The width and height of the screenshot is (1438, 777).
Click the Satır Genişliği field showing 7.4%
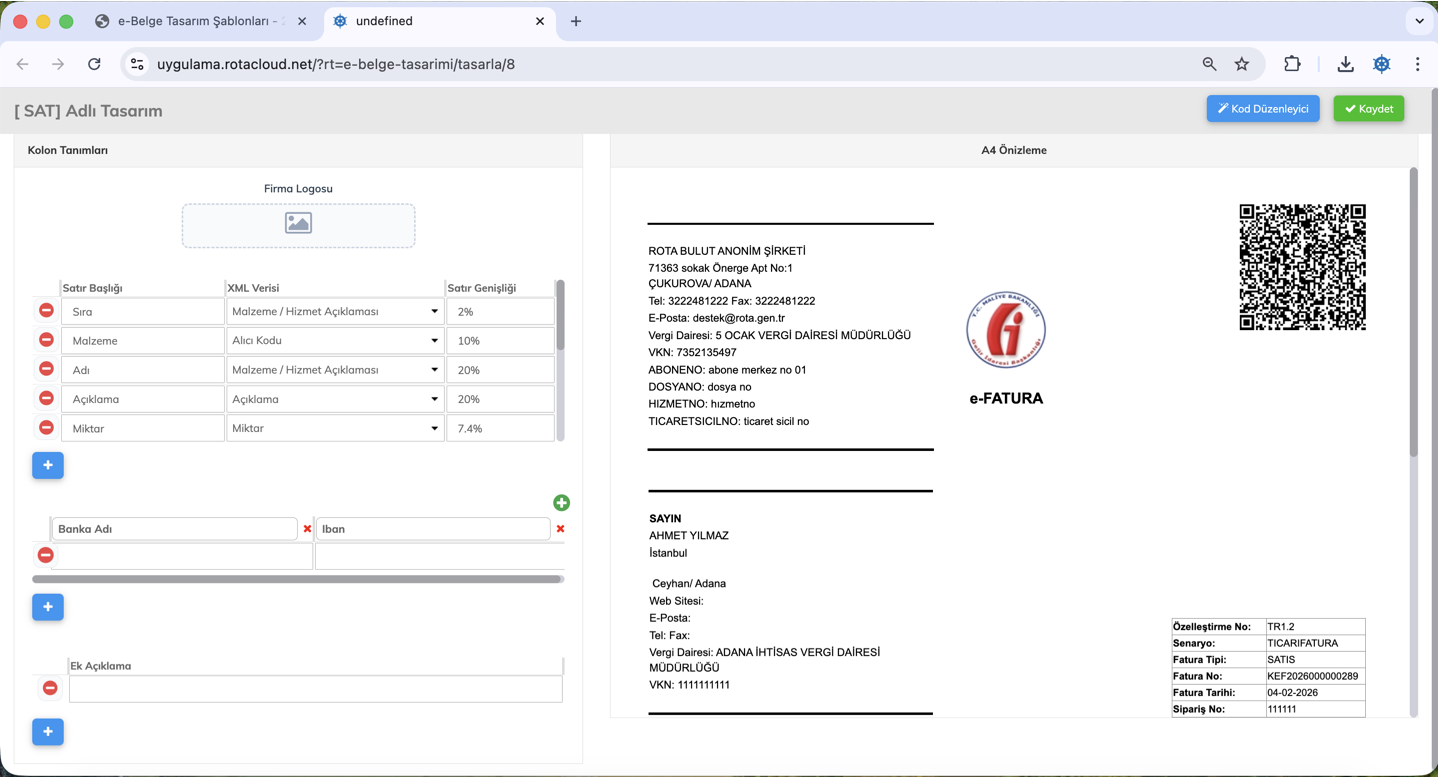[500, 428]
